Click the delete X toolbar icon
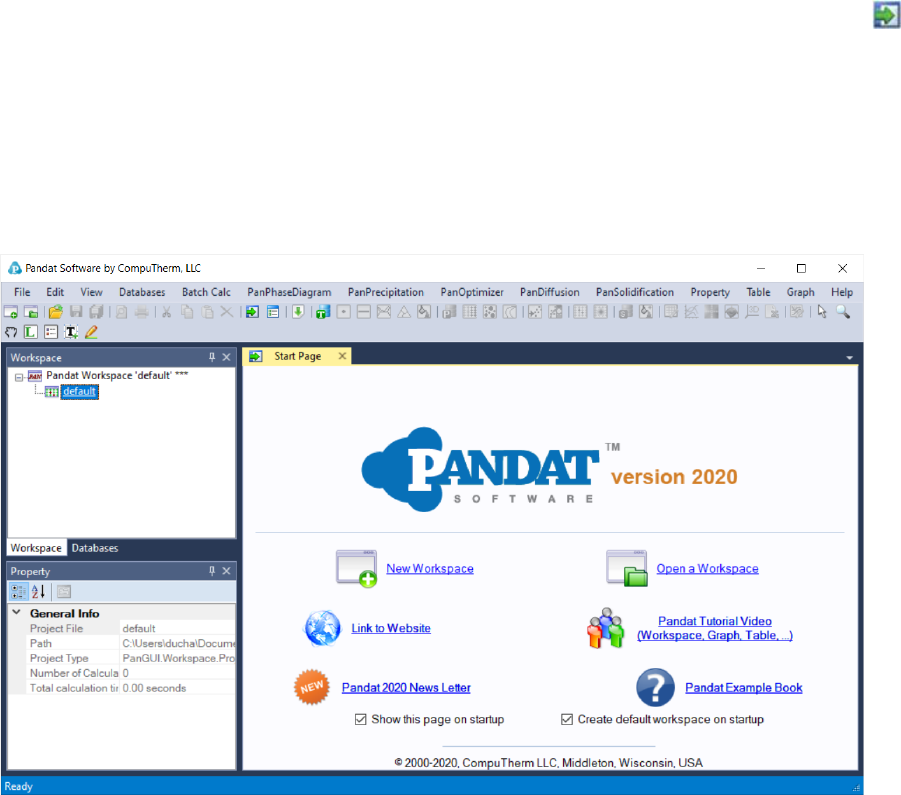The width and height of the screenshot is (901, 795). point(227,312)
